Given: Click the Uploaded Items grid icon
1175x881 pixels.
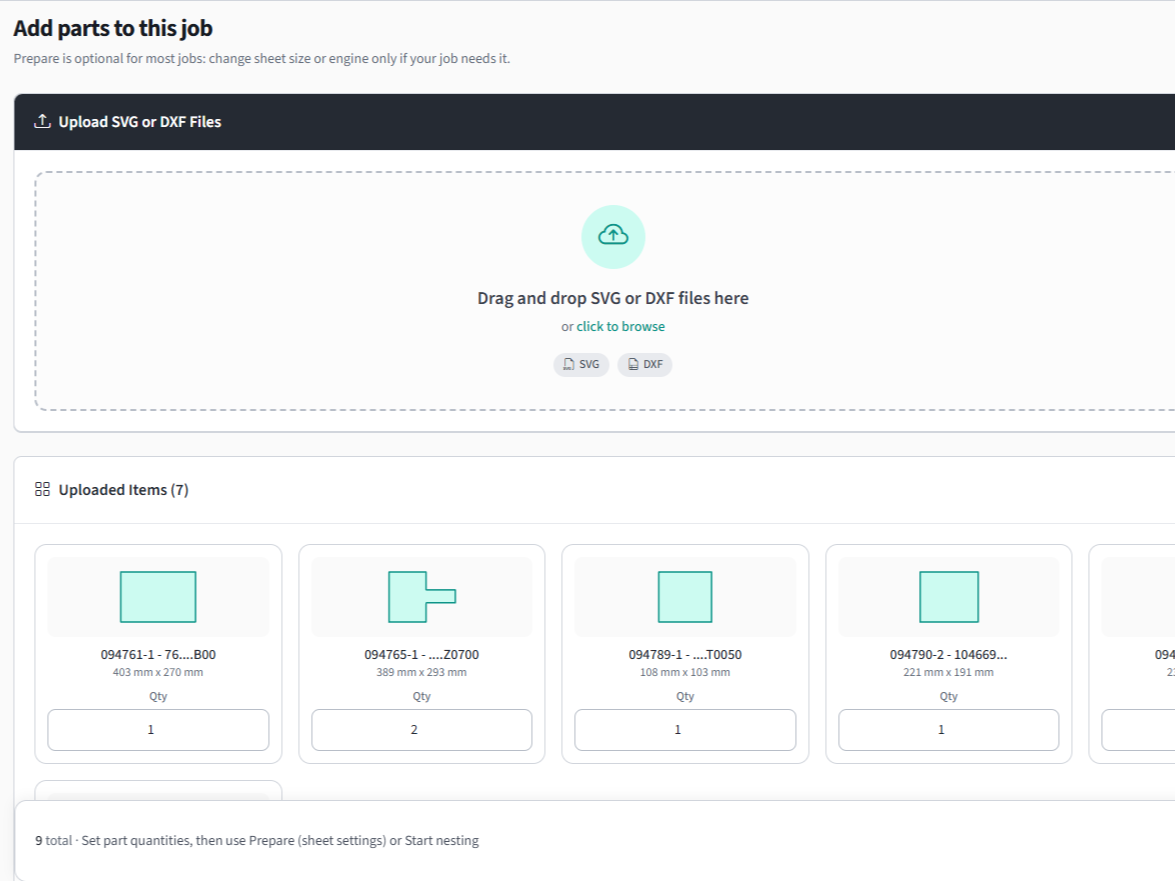Looking at the screenshot, I should coord(42,490).
